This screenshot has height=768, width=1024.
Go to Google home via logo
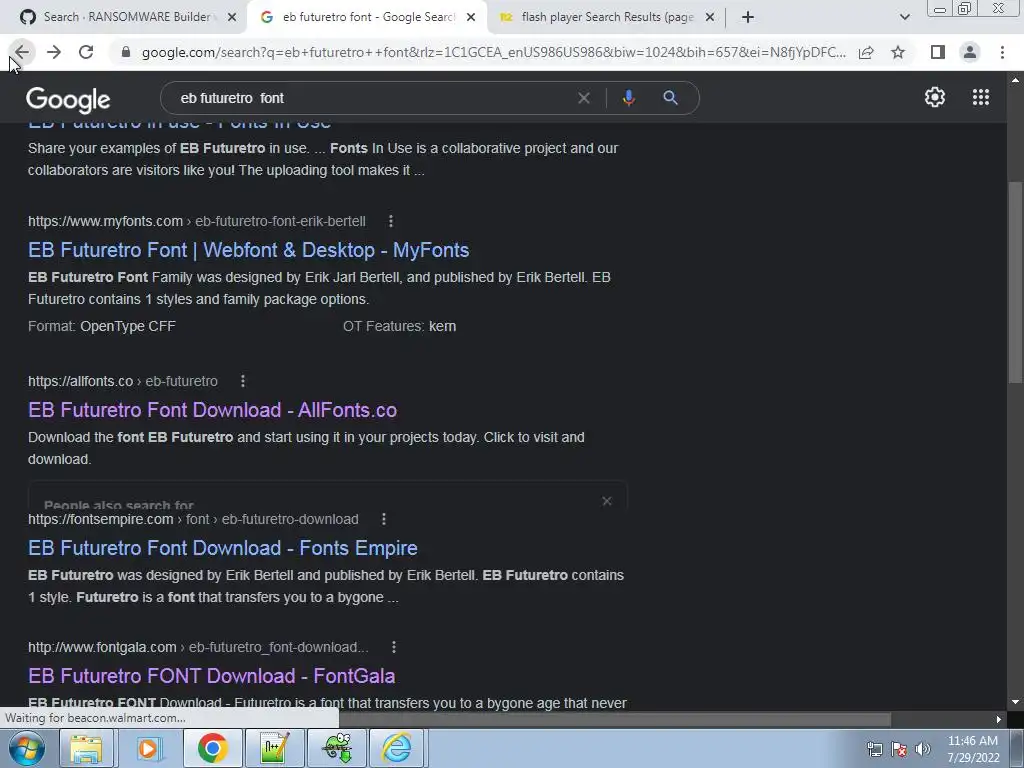[68, 100]
